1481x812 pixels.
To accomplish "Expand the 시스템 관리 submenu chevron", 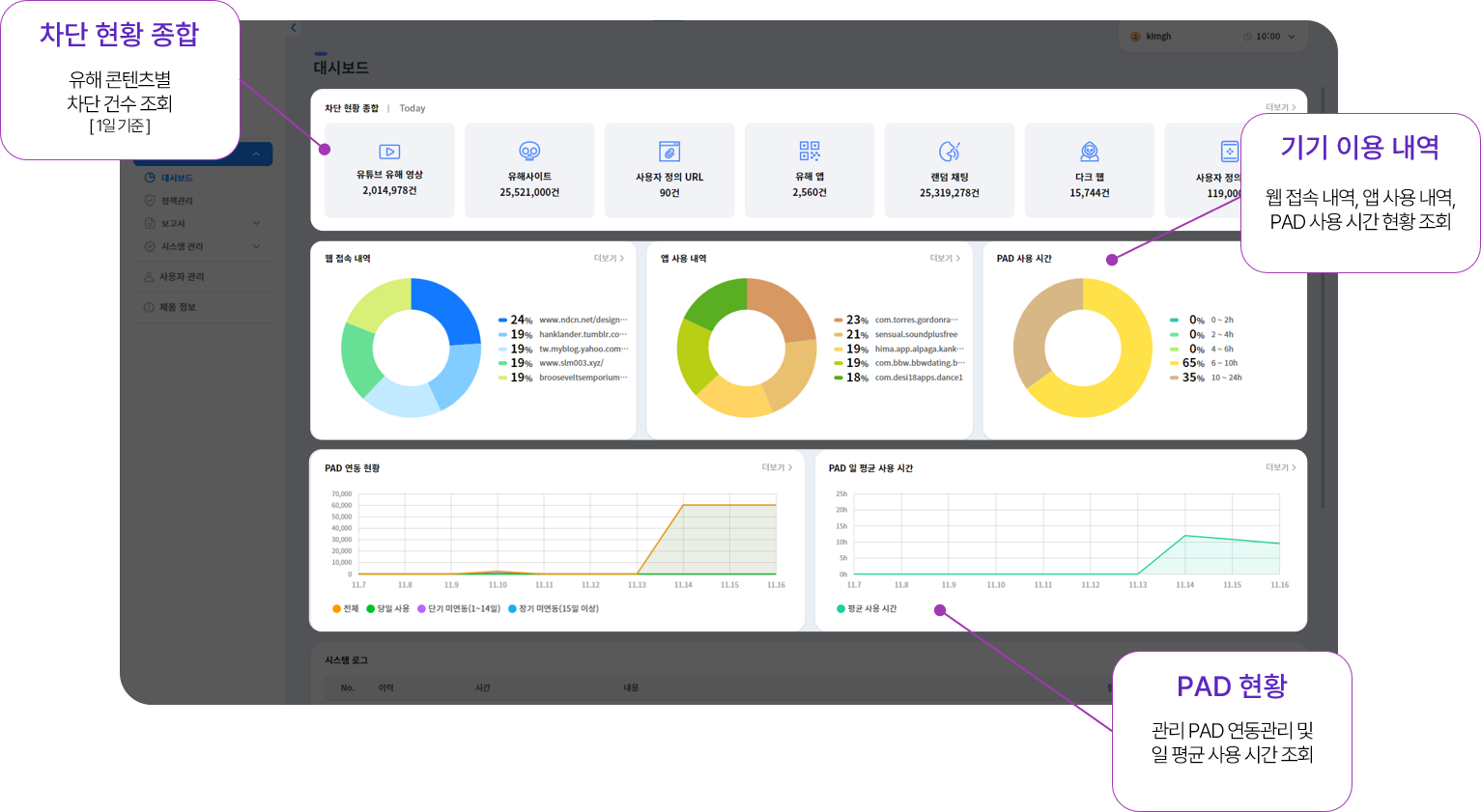I will coord(256,246).
